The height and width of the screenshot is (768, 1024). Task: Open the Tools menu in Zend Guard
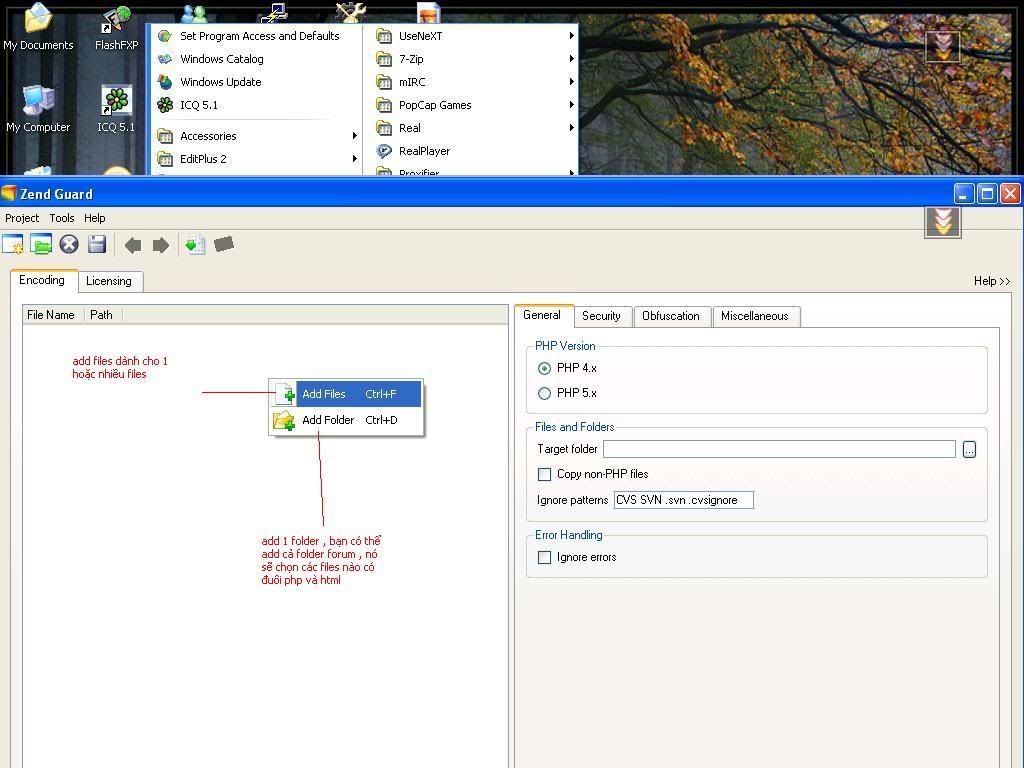tap(62, 218)
